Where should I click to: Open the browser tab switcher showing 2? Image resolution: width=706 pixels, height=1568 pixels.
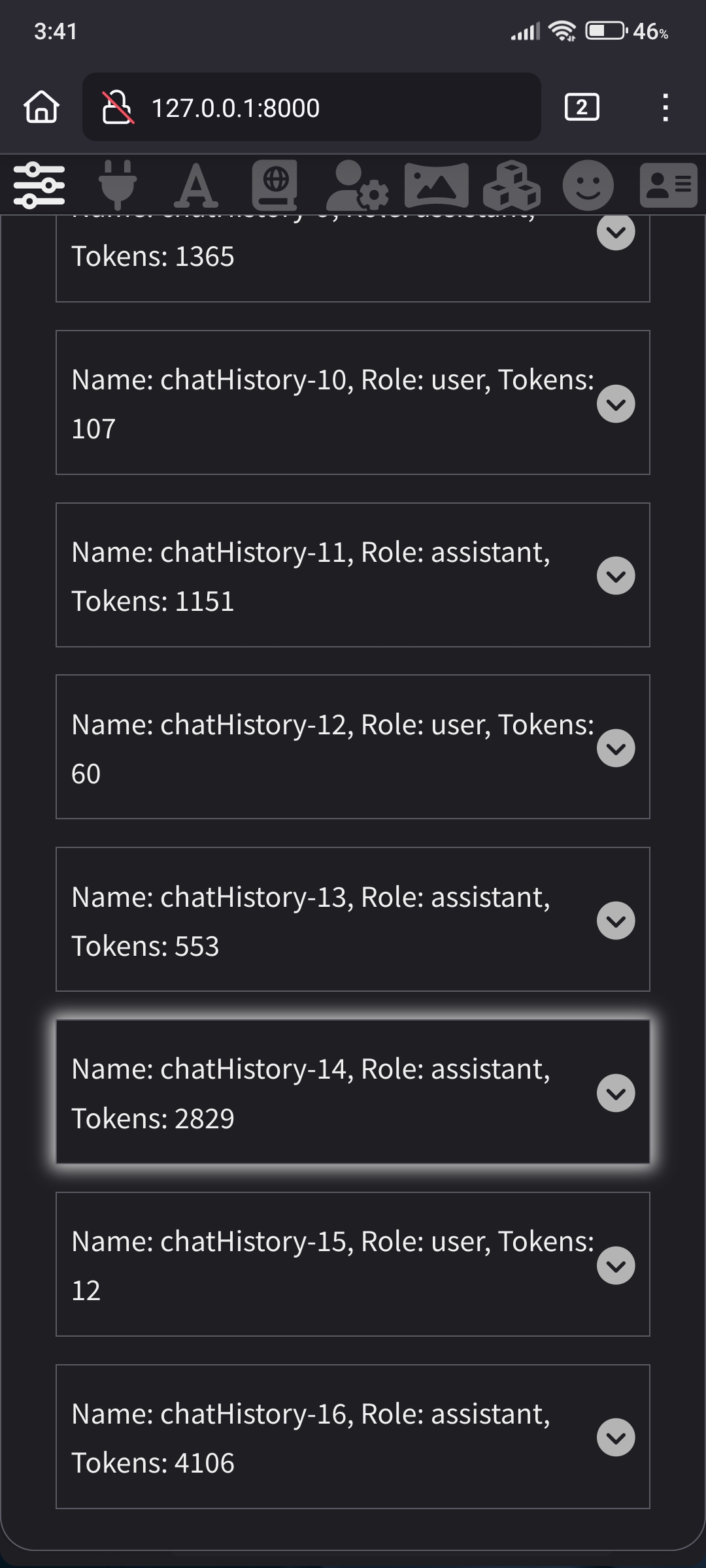tap(582, 107)
